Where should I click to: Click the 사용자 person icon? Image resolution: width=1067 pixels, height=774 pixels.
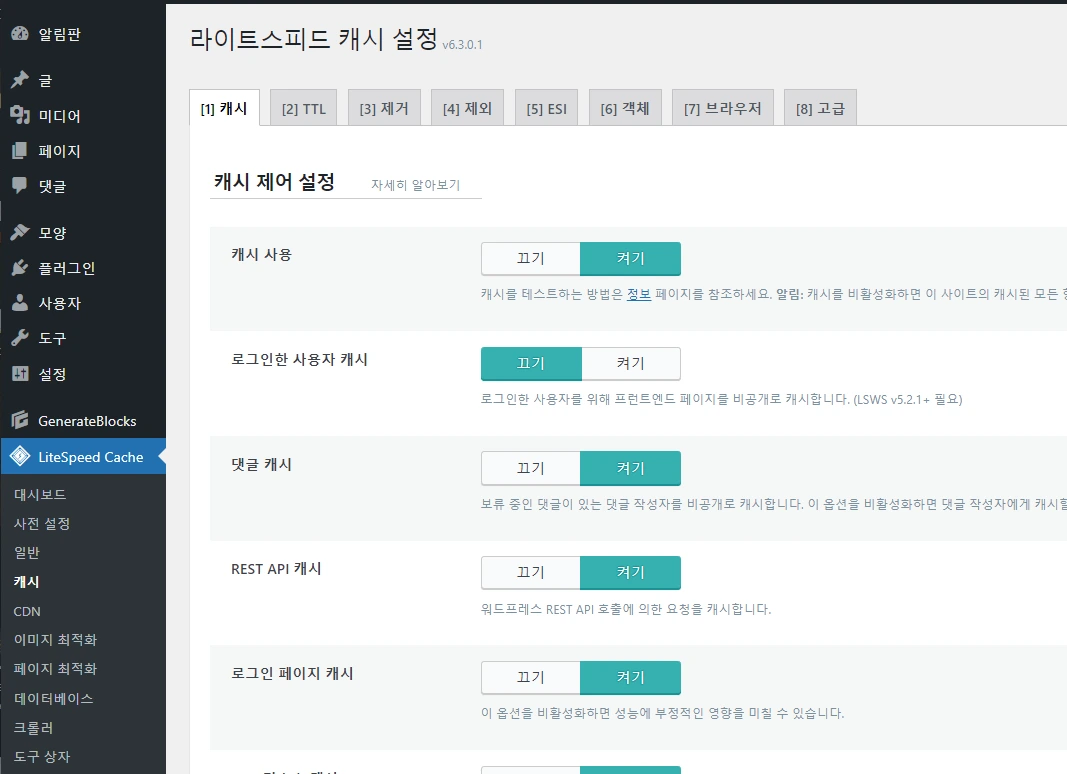(x=20, y=303)
